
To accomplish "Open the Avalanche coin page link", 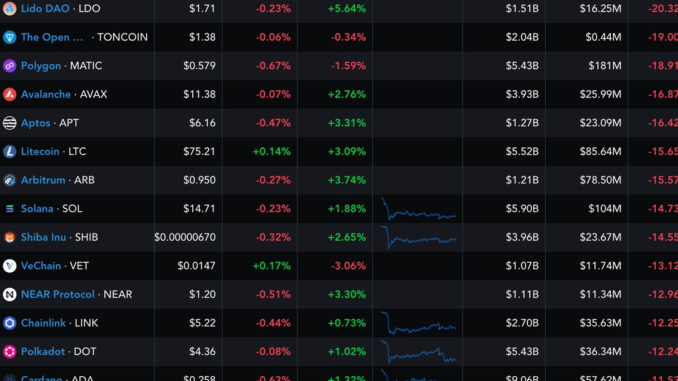I will pyautogui.click(x=46, y=94).
